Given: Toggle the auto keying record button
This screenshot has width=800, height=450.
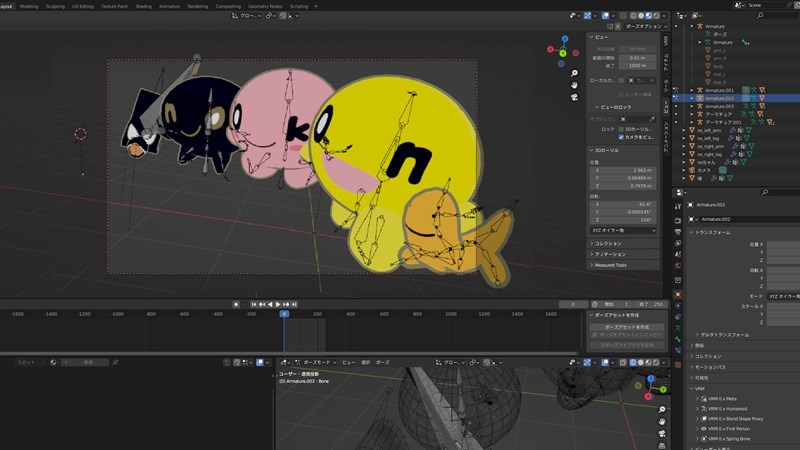Looking at the screenshot, I should tap(236, 304).
